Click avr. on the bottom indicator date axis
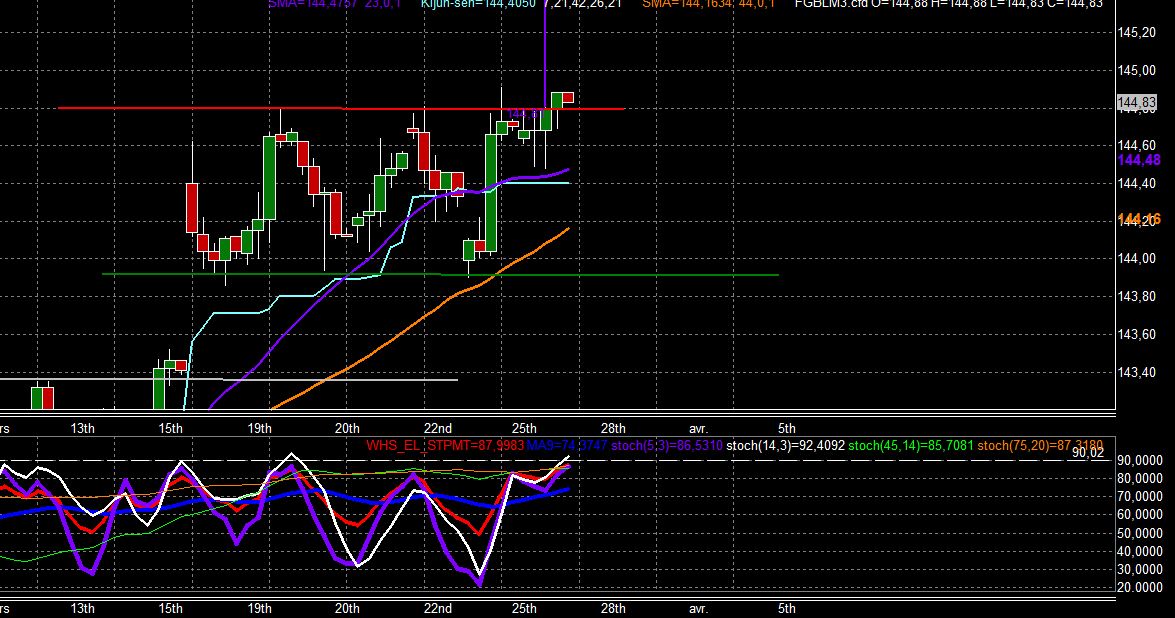Viewport: 1175px width, 618px height. pyautogui.click(x=698, y=608)
